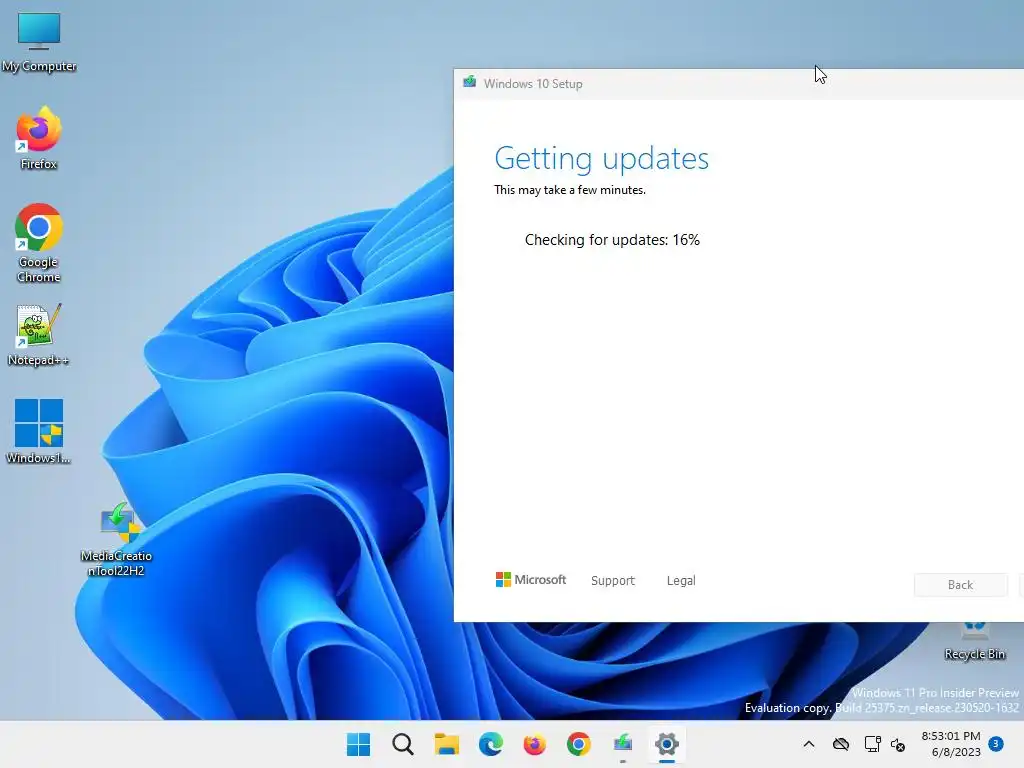Screen dimensions: 1024x768
Task: Click the Windows 10 Setup title text
Action: [x=533, y=84]
